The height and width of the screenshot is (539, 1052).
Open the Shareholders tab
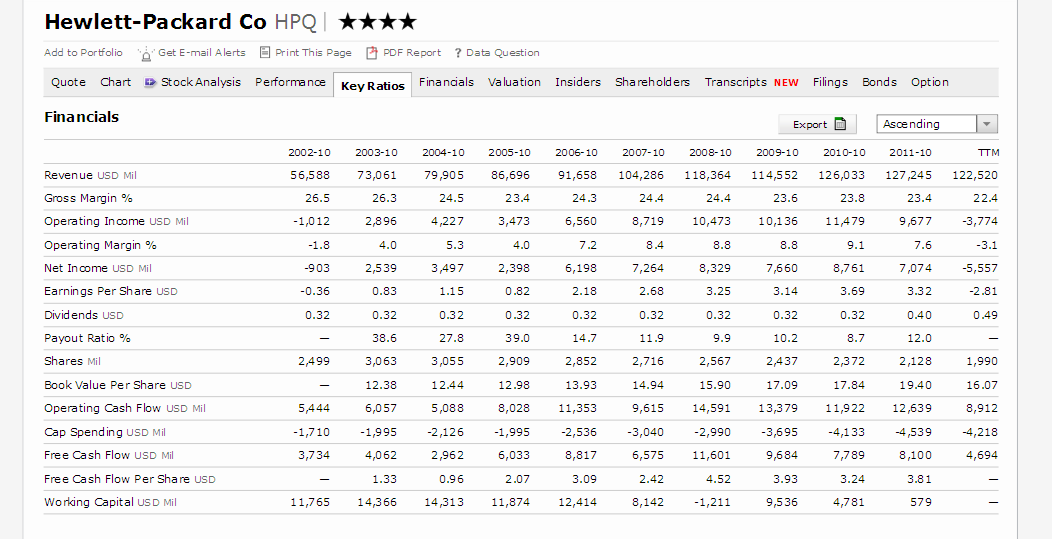coord(652,82)
